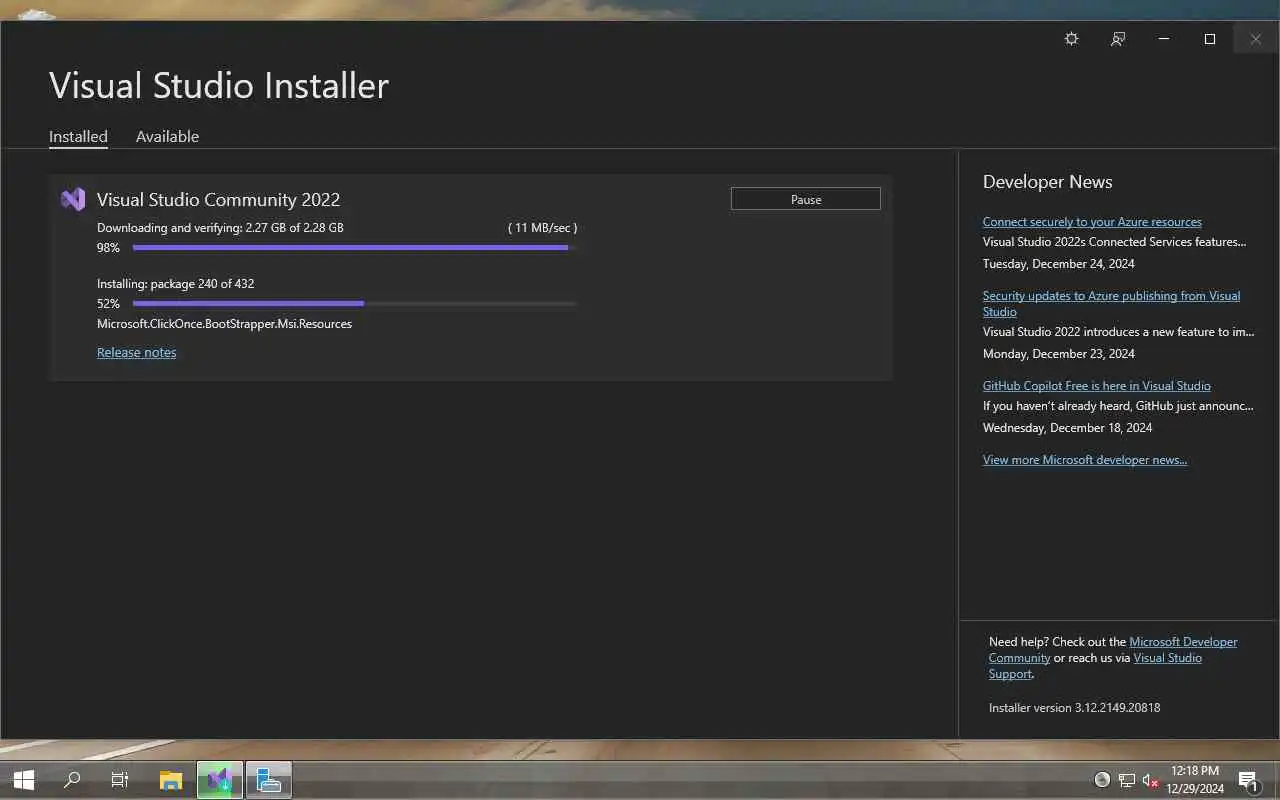The image size is (1280, 800).
Task: Open network status tray icon
Action: pos(1127,780)
